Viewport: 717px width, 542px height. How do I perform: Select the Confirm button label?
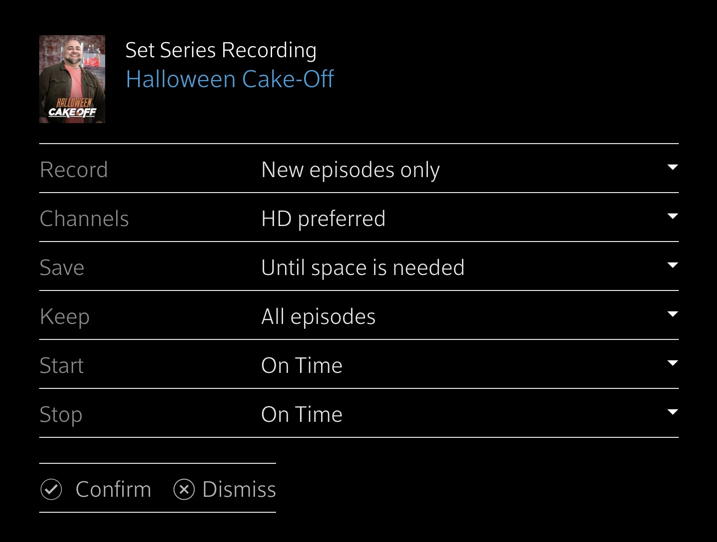point(113,489)
